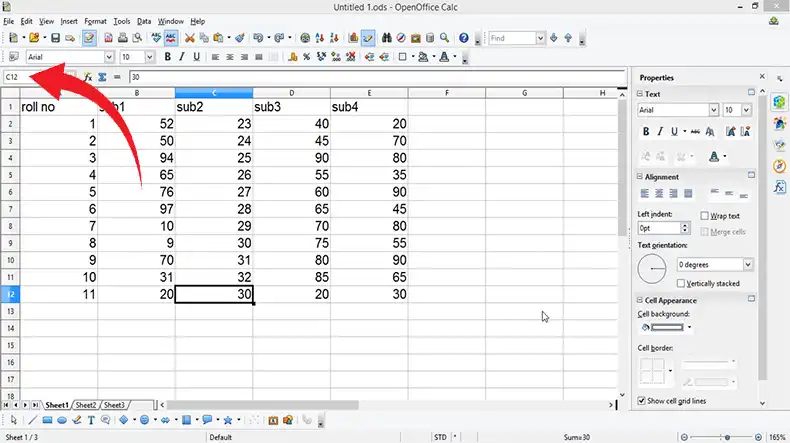This screenshot has height=443, width=790.
Task: Toggle strikethrough in Properties sidebar
Action: coord(695,132)
